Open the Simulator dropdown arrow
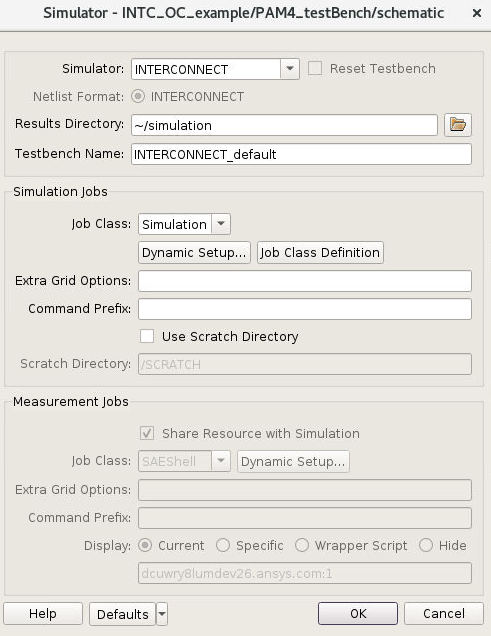 (x=289, y=69)
